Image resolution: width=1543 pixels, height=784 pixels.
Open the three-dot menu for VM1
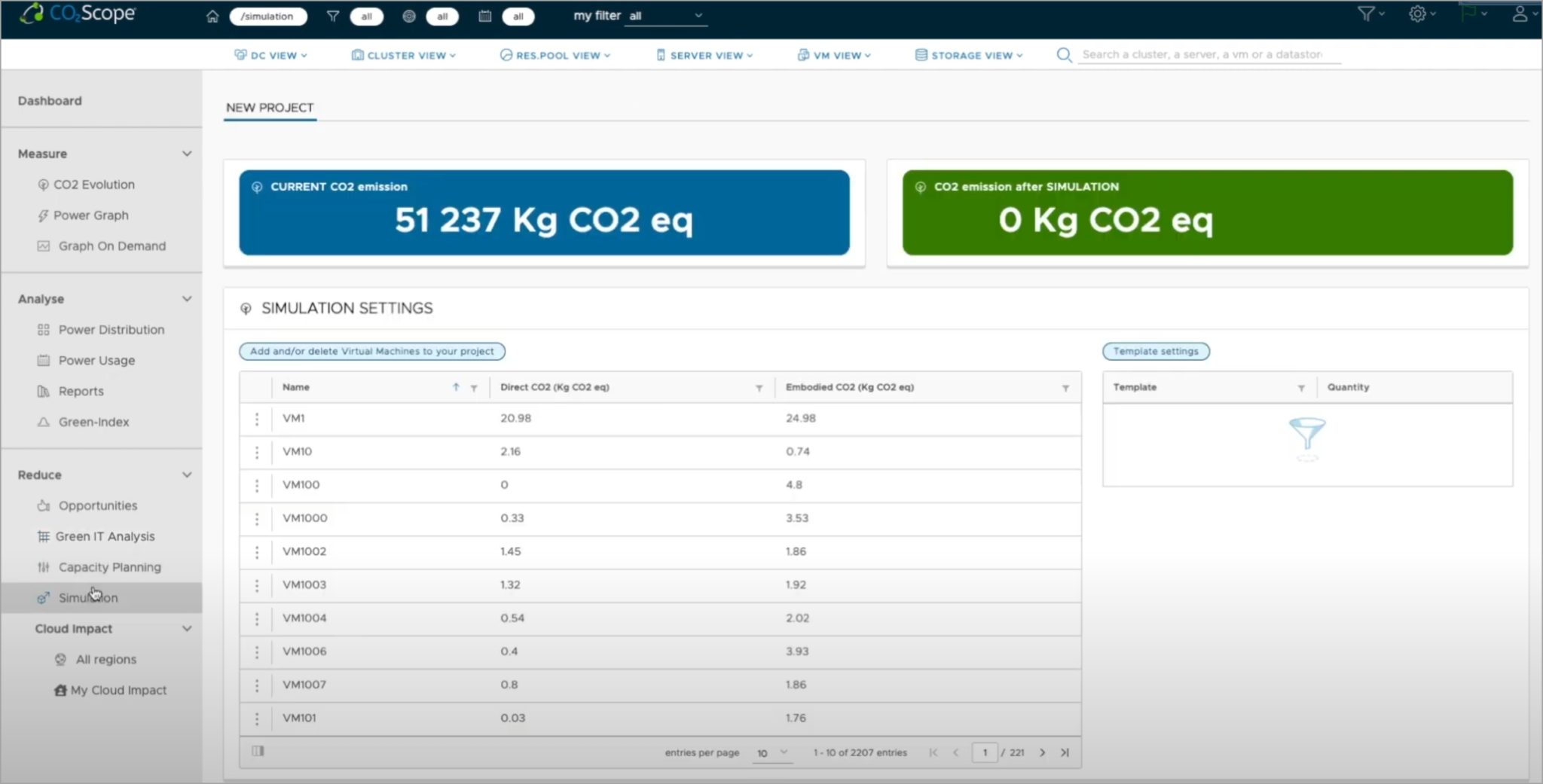[x=257, y=419]
